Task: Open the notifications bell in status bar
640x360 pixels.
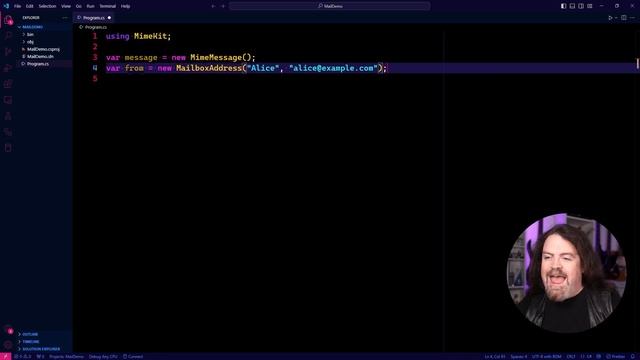Action: click(633, 356)
